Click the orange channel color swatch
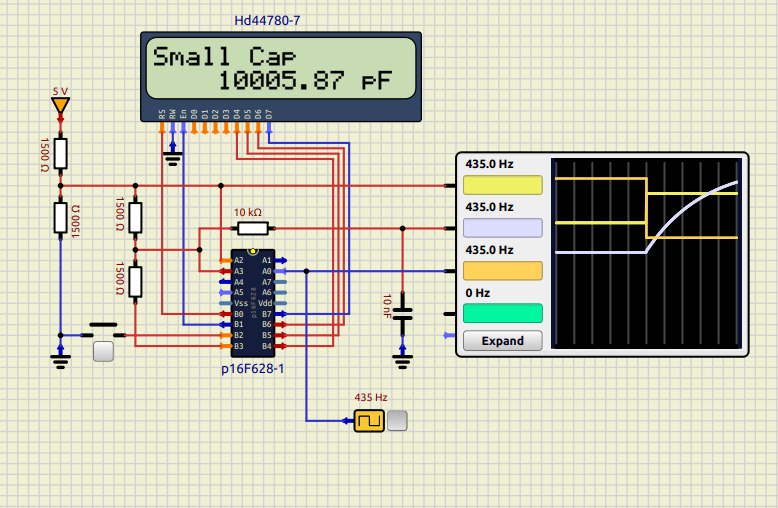This screenshot has height=508, width=778. [x=502, y=270]
